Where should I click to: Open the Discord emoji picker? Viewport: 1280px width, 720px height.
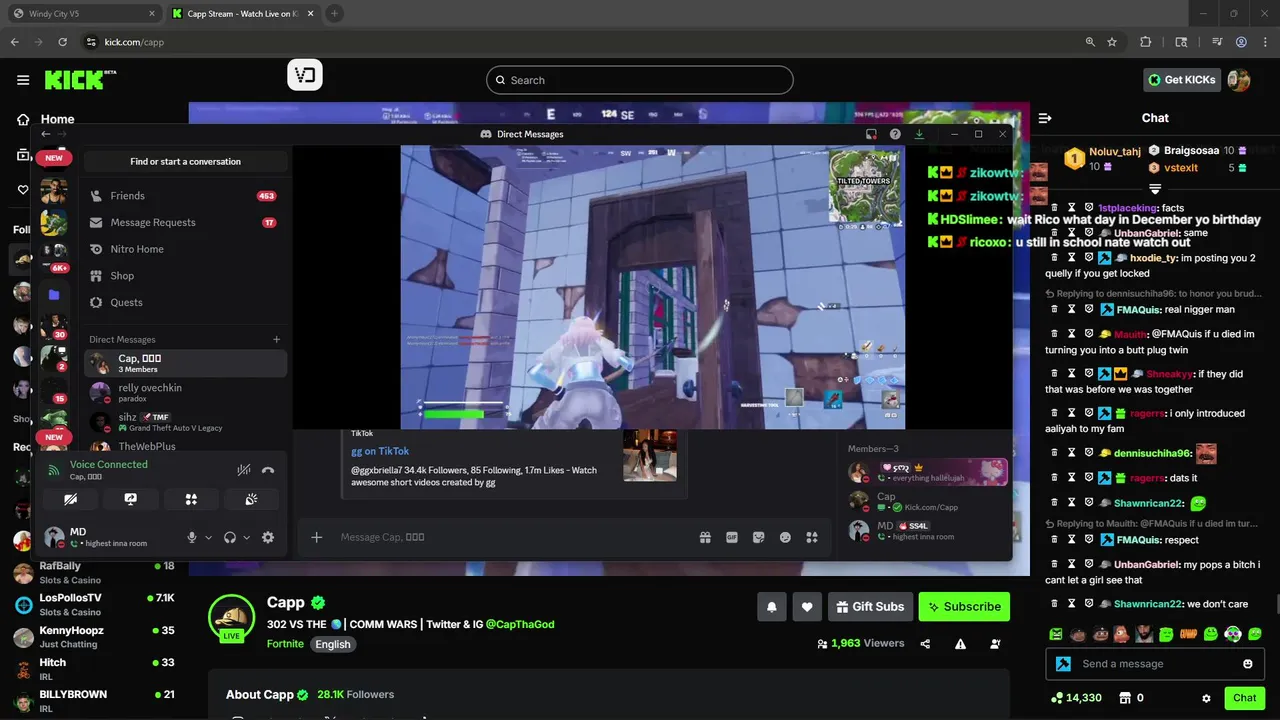coord(785,537)
